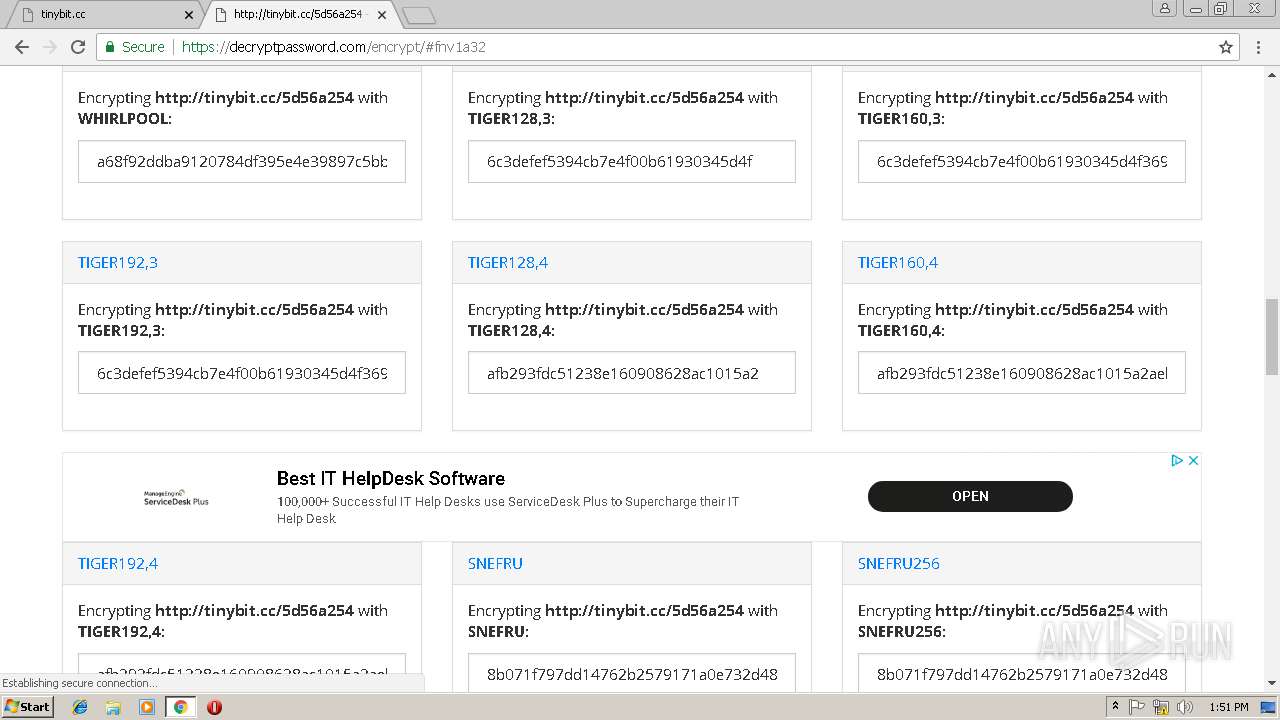Reload the page with the refresh icon

coord(78,47)
